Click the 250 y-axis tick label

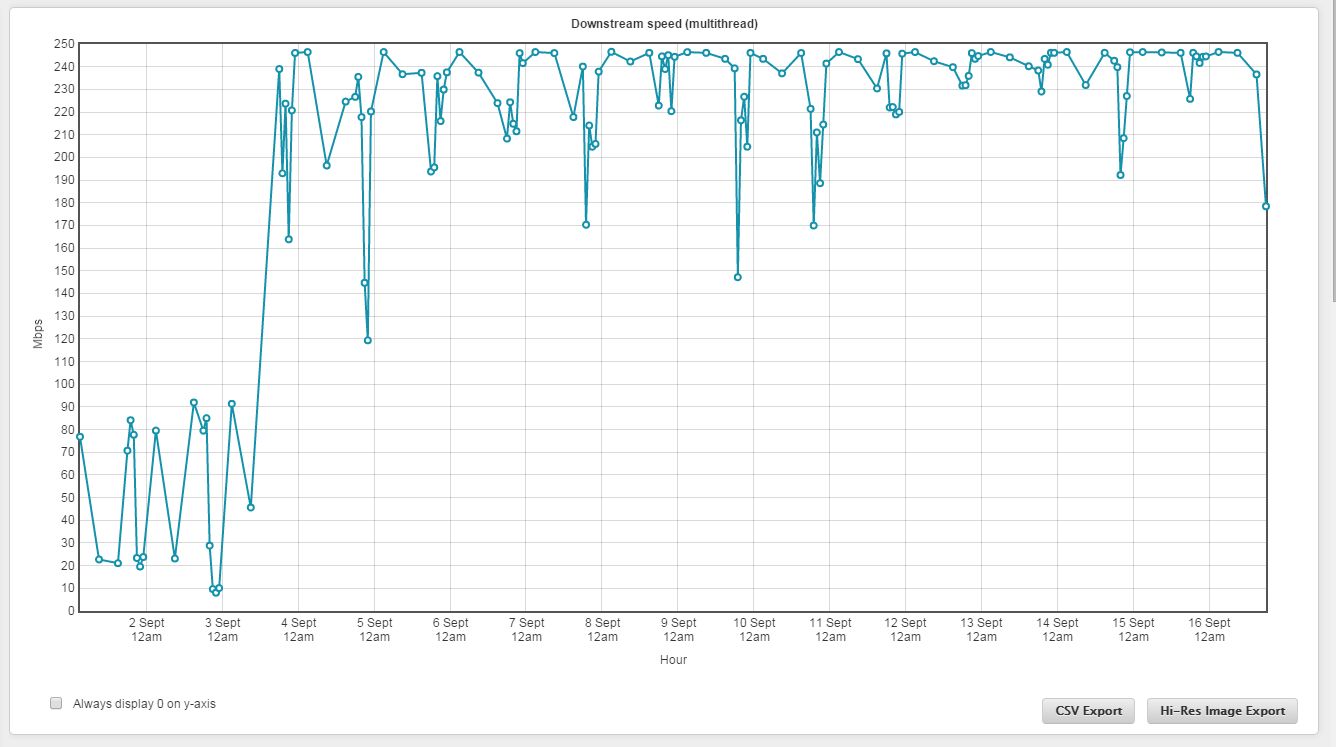(x=64, y=44)
